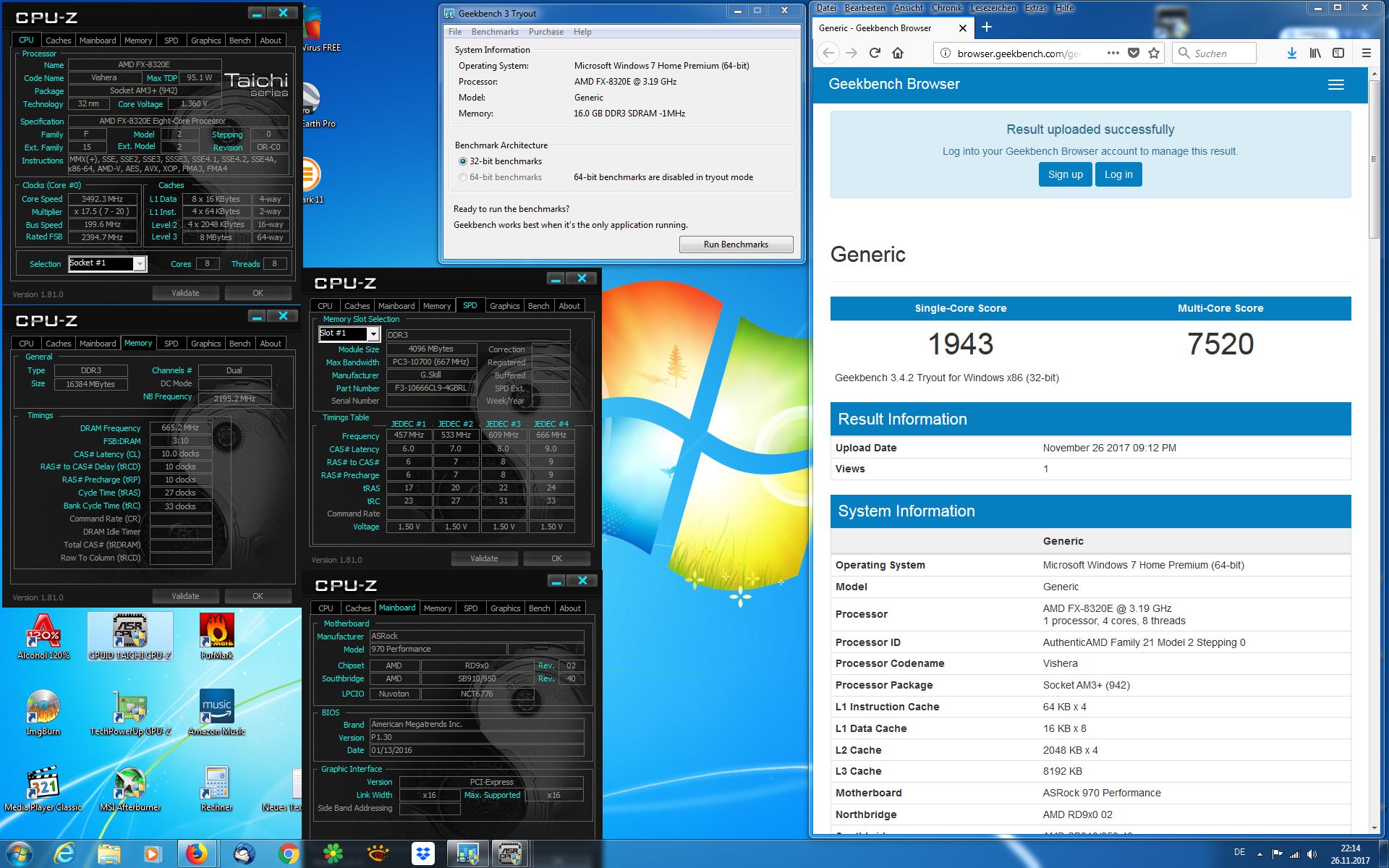The width and height of the screenshot is (1389, 868).
Task: Click the Run Benchmarks button
Action: (736, 244)
